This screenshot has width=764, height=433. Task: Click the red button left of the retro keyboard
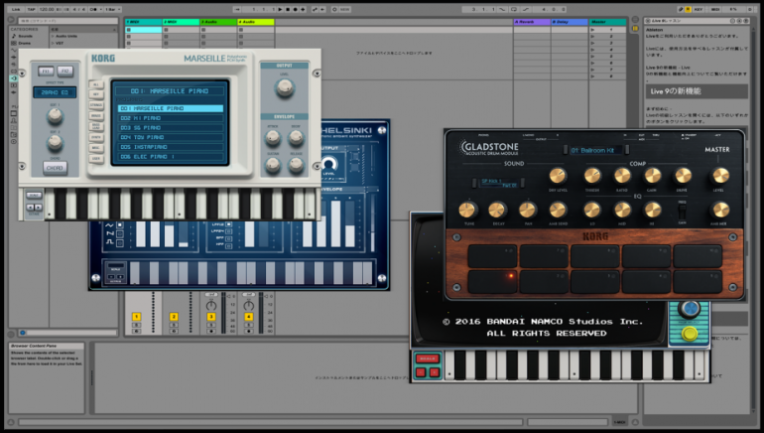[x=428, y=358]
